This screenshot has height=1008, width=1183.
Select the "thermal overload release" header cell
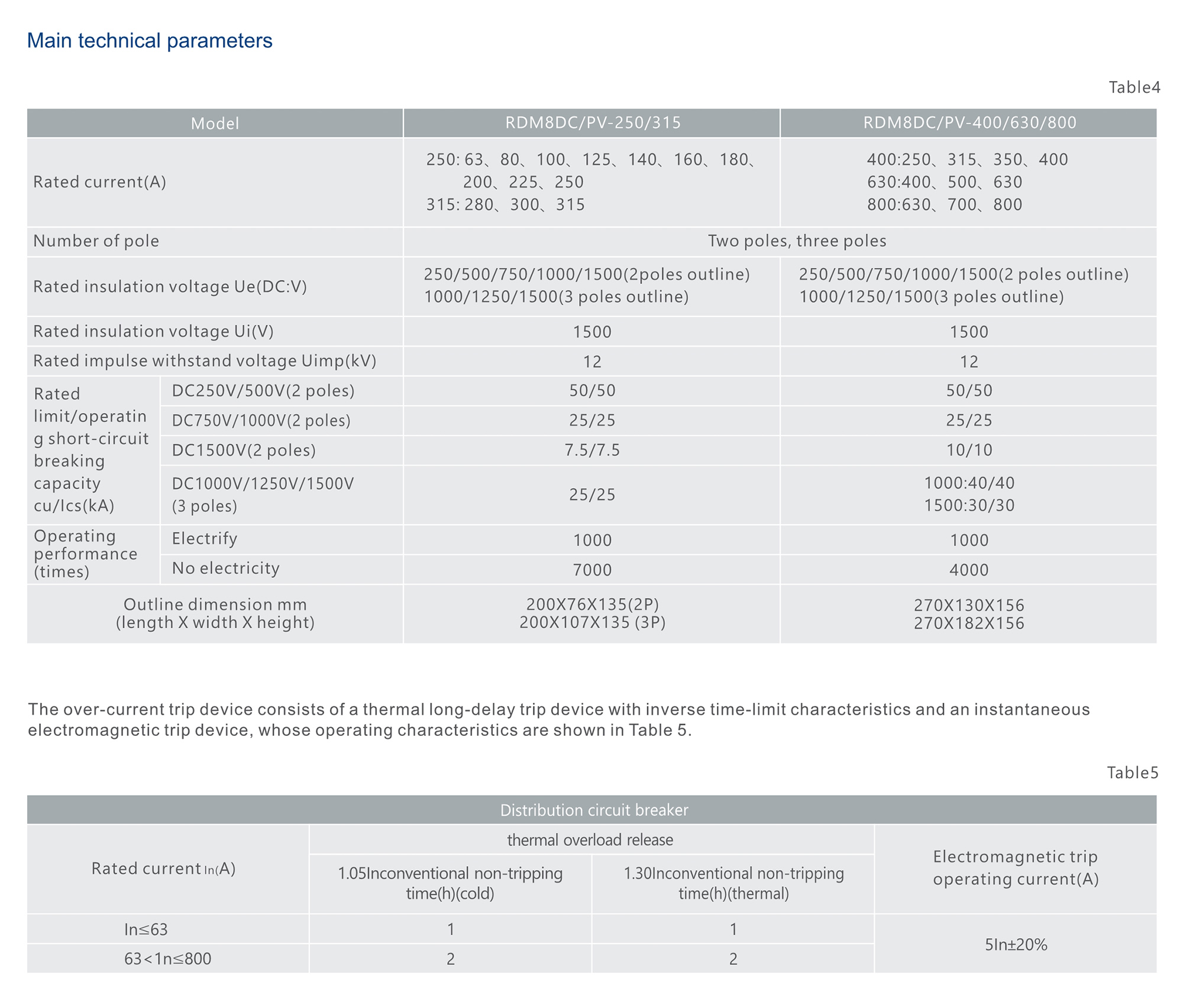click(590, 840)
